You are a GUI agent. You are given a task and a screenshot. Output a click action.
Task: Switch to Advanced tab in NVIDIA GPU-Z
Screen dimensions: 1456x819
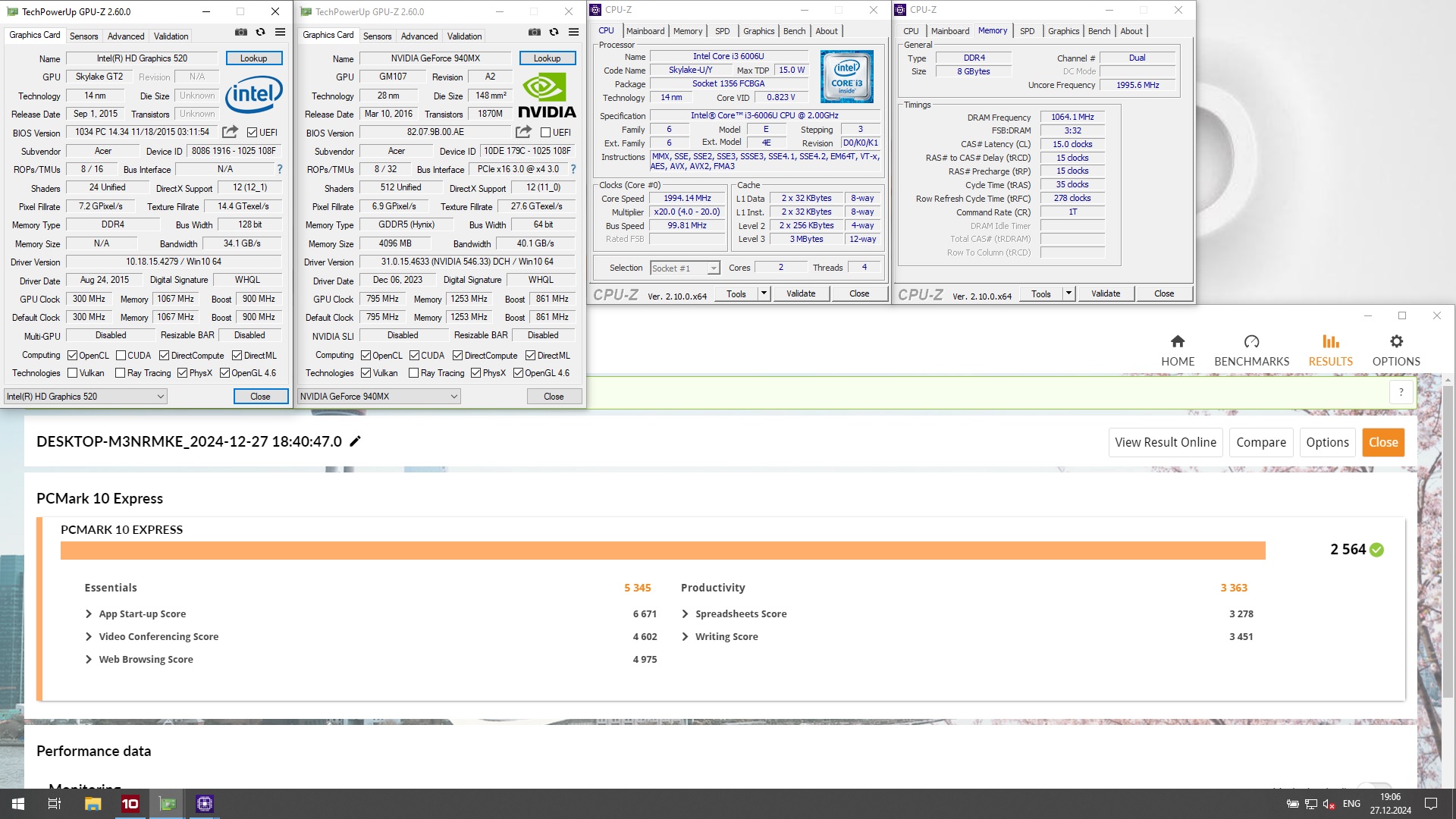click(419, 36)
